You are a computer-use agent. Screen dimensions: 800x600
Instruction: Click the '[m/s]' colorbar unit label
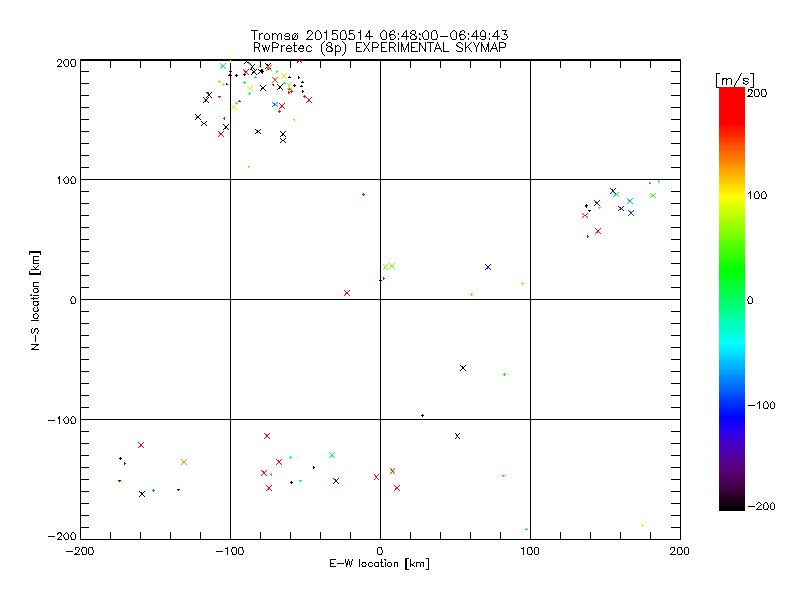(x=735, y=80)
